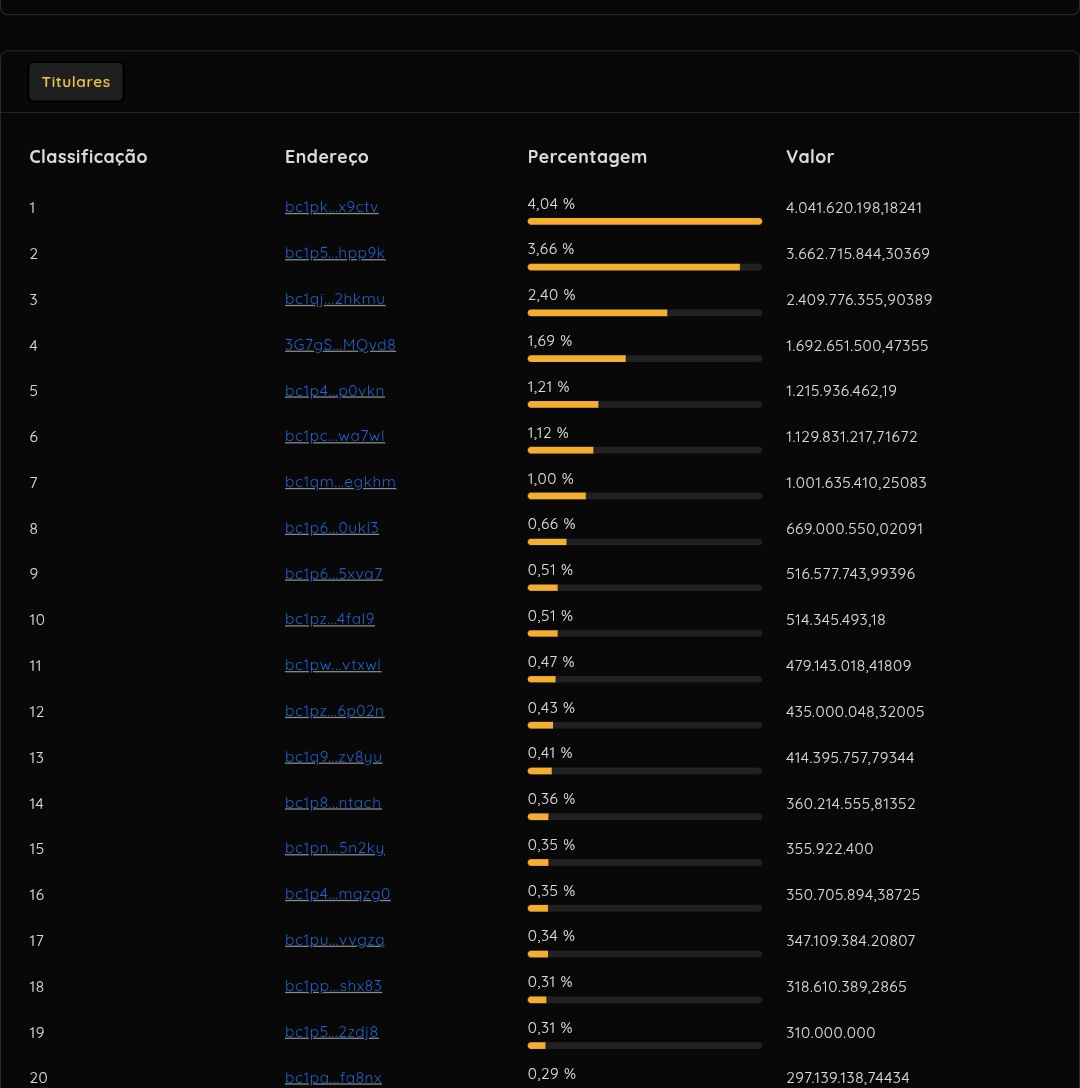Image resolution: width=1080 pixels, height=1088 pixels.
Task: Select value 479.143.018,41809
Action: tap(849, 665)
